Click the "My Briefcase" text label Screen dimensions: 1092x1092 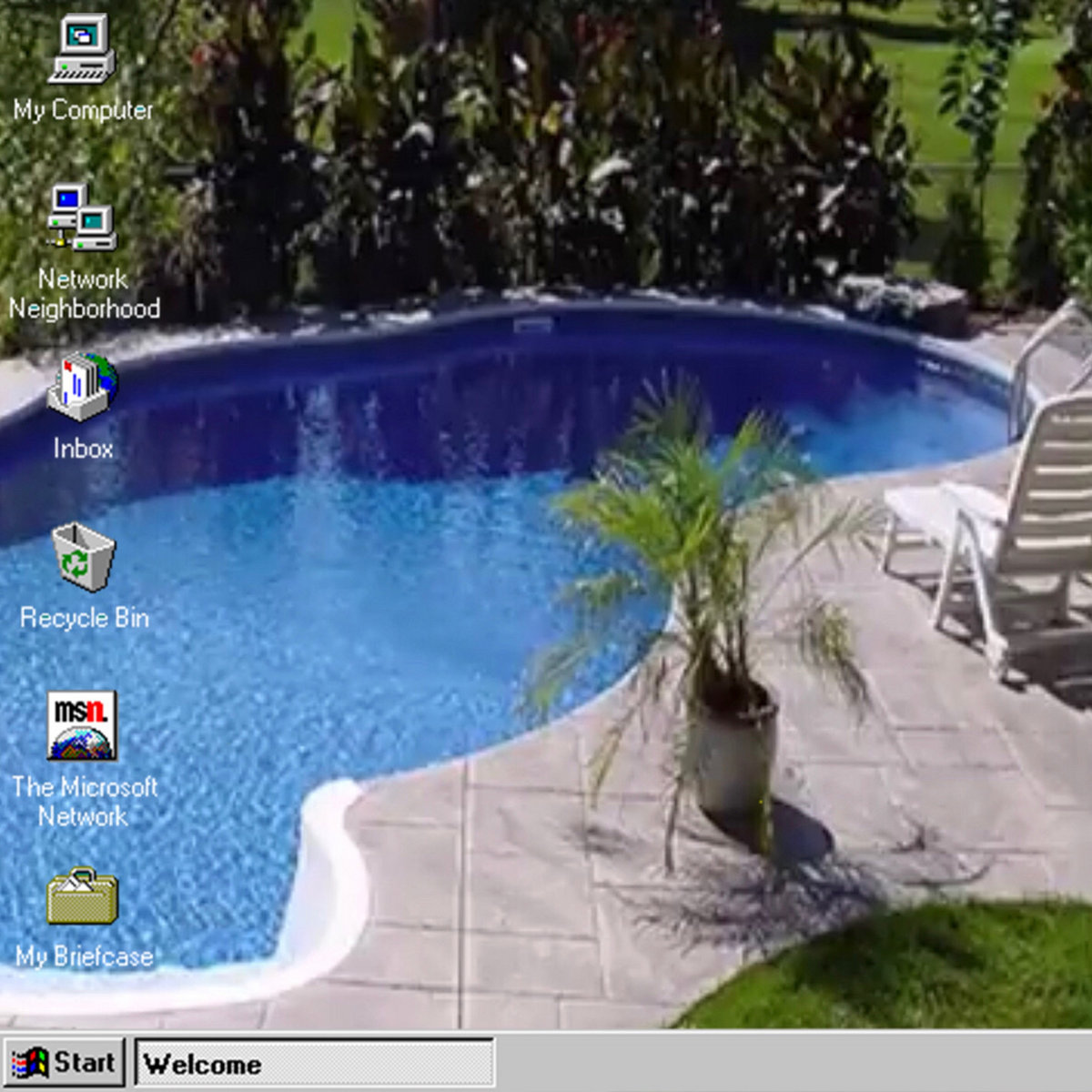(x=84, y=956)
